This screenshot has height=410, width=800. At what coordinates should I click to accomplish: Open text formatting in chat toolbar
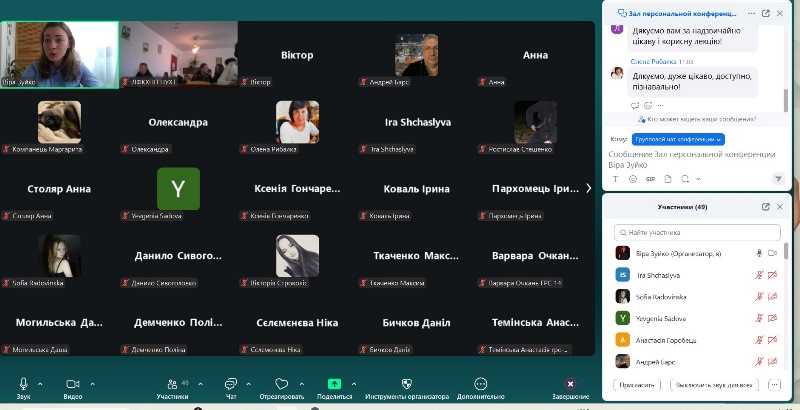(x=616, y=178)
